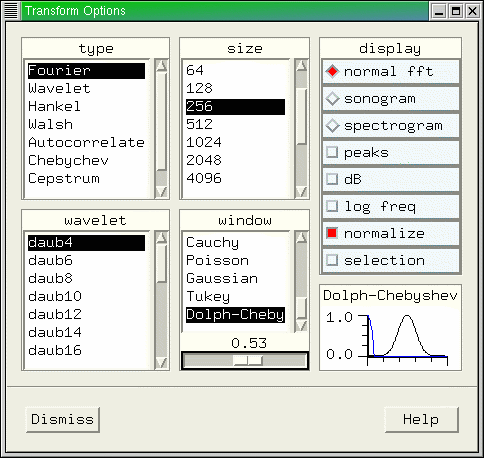Choose 2048 in the size list
This screenshot has height=458, width=484.
click(x=235, y=161)
